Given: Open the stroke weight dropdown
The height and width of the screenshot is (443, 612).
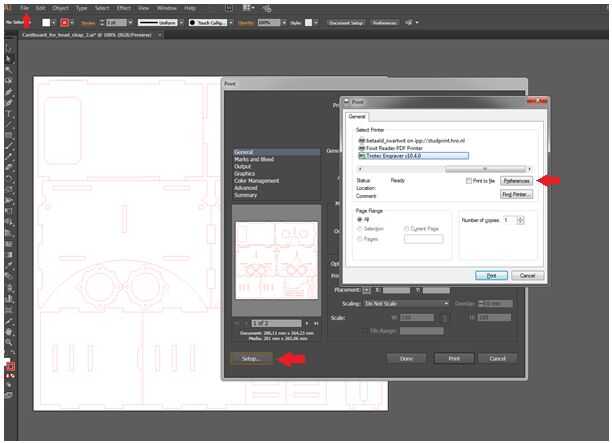Looking at the screenshot, I should pyautogui.click(x=130, y=23).
